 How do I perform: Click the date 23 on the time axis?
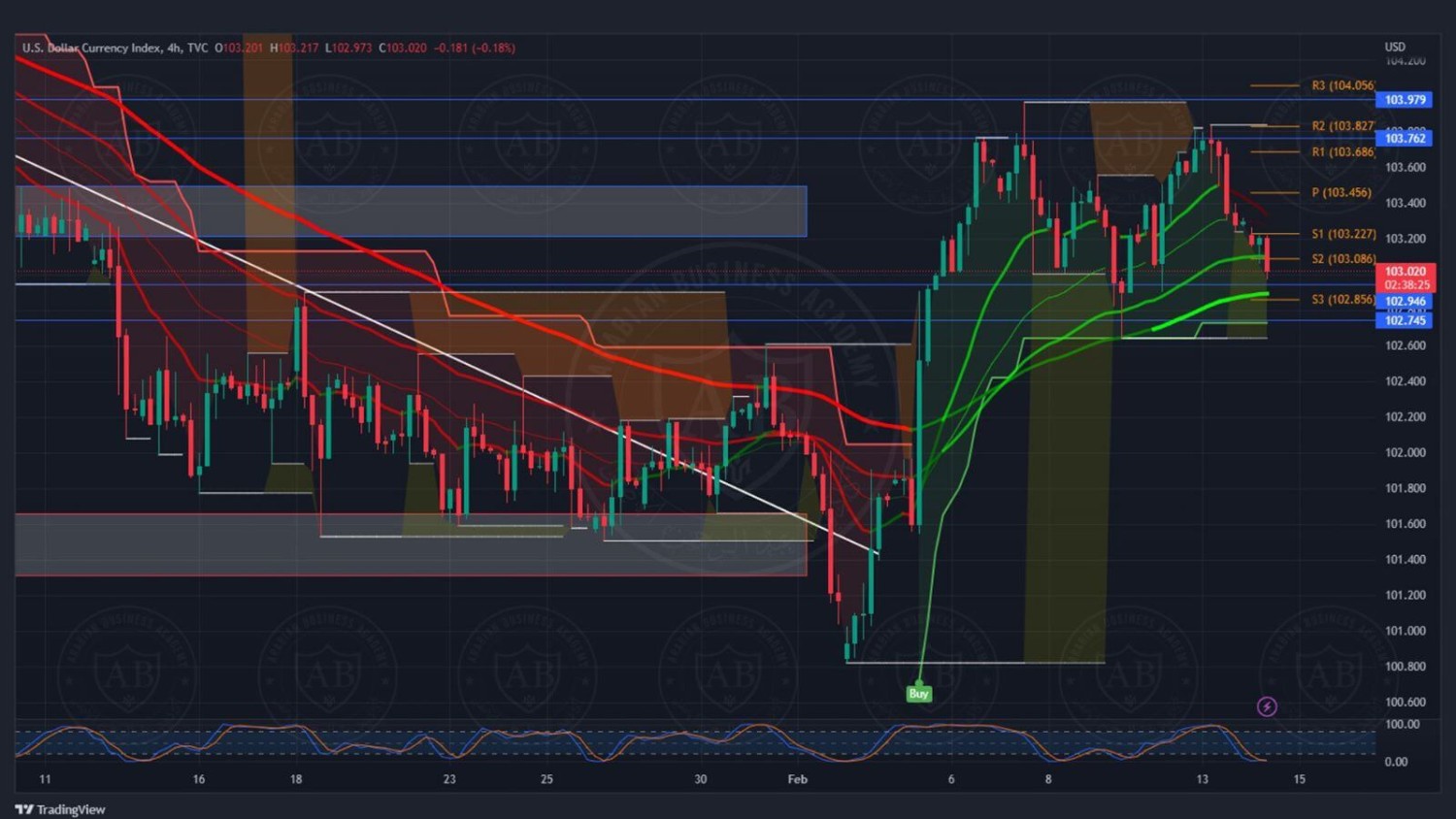click(x=449, y=779)
